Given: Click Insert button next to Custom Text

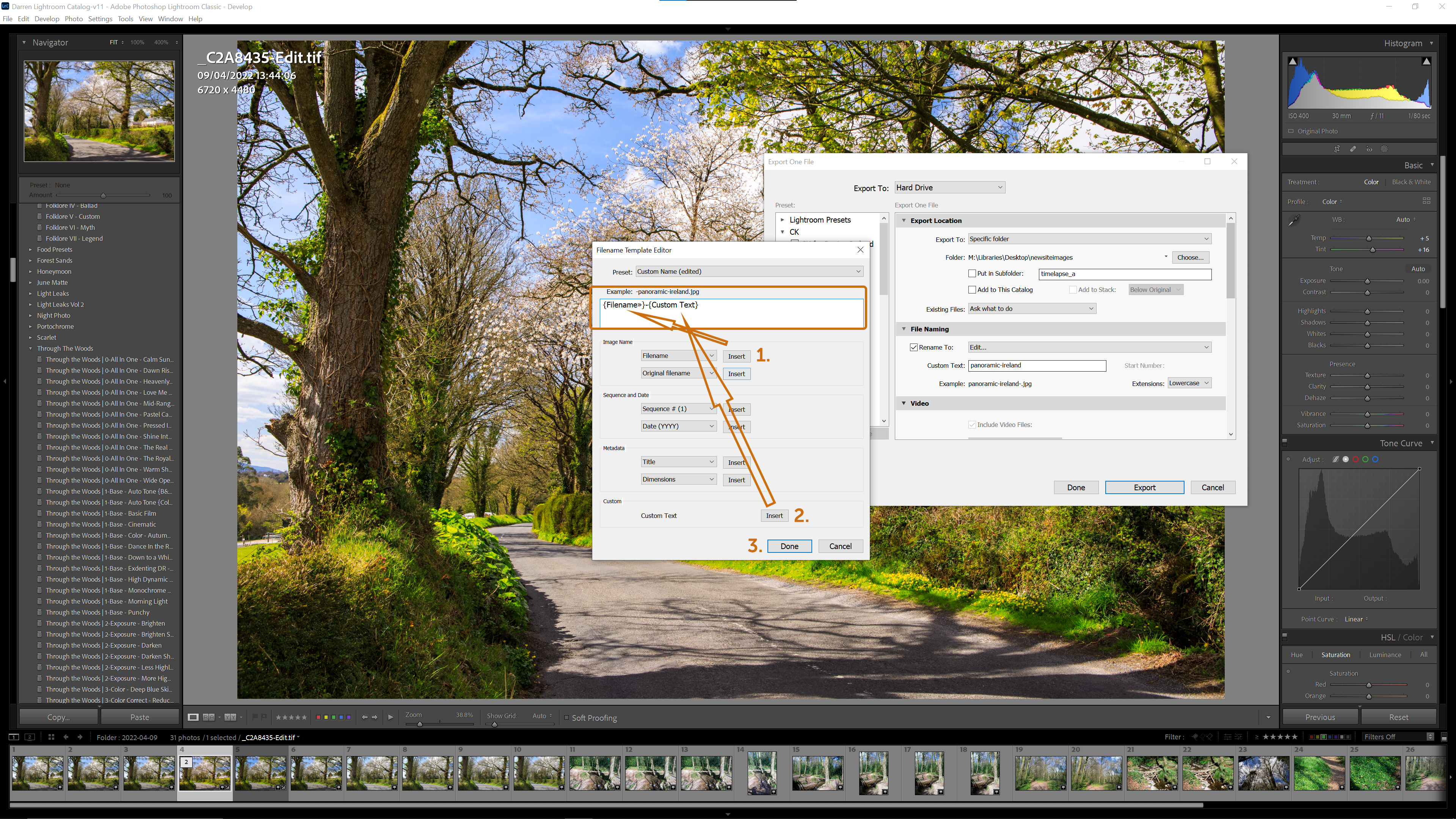Looking at the screenshot, I should 774,516.
